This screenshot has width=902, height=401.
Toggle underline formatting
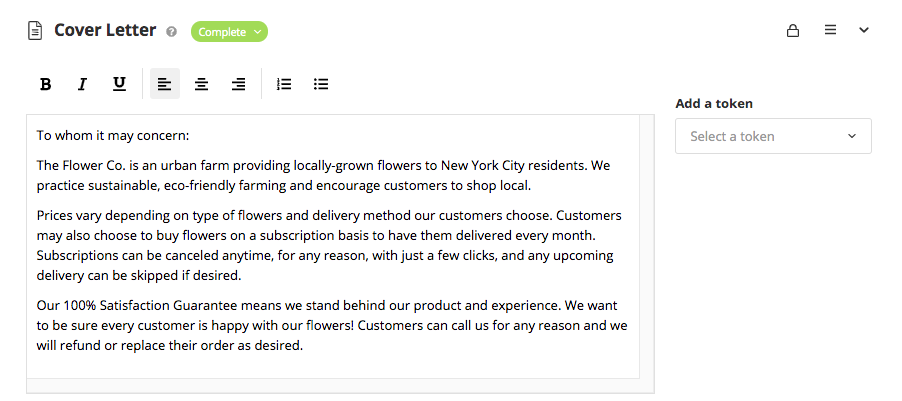click(119, 84)
